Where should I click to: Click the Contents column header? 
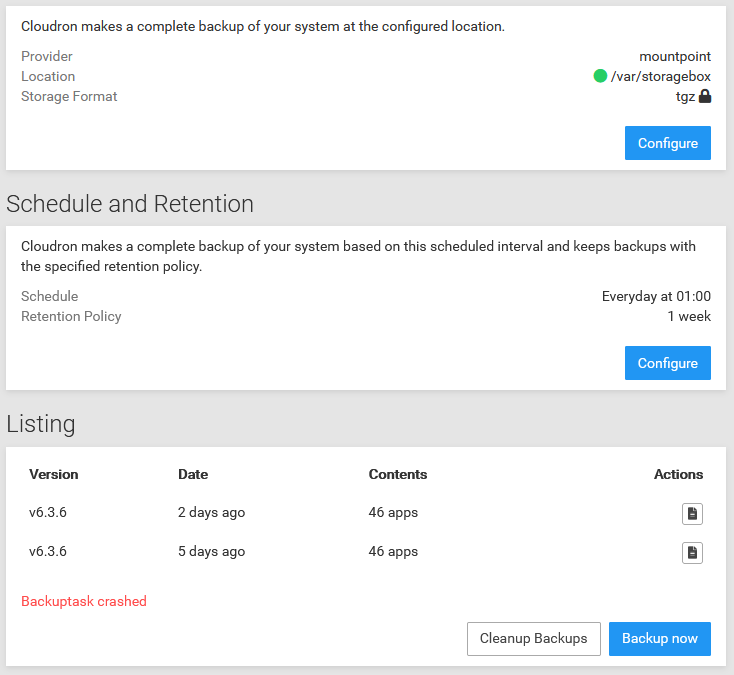(398, 474)
